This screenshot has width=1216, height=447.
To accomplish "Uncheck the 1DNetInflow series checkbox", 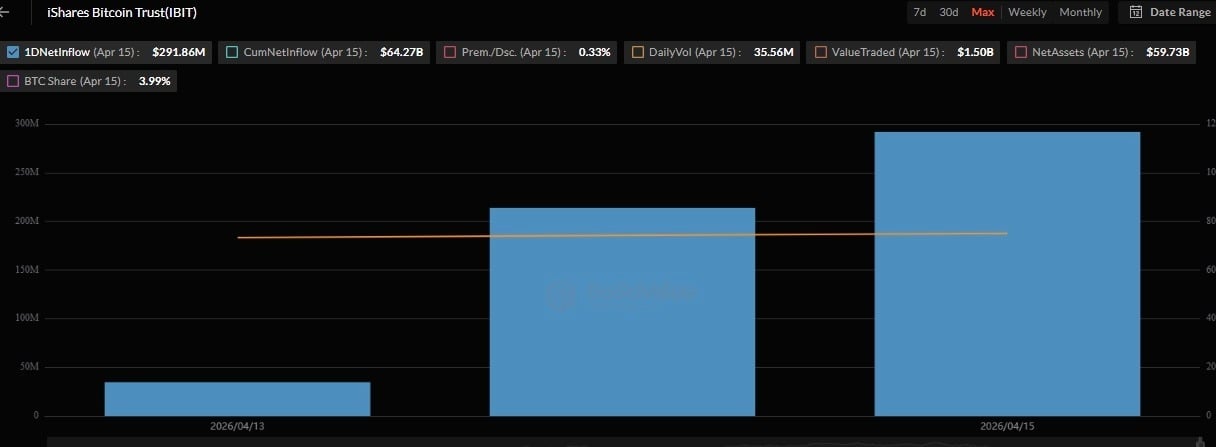I will (13, 51).
